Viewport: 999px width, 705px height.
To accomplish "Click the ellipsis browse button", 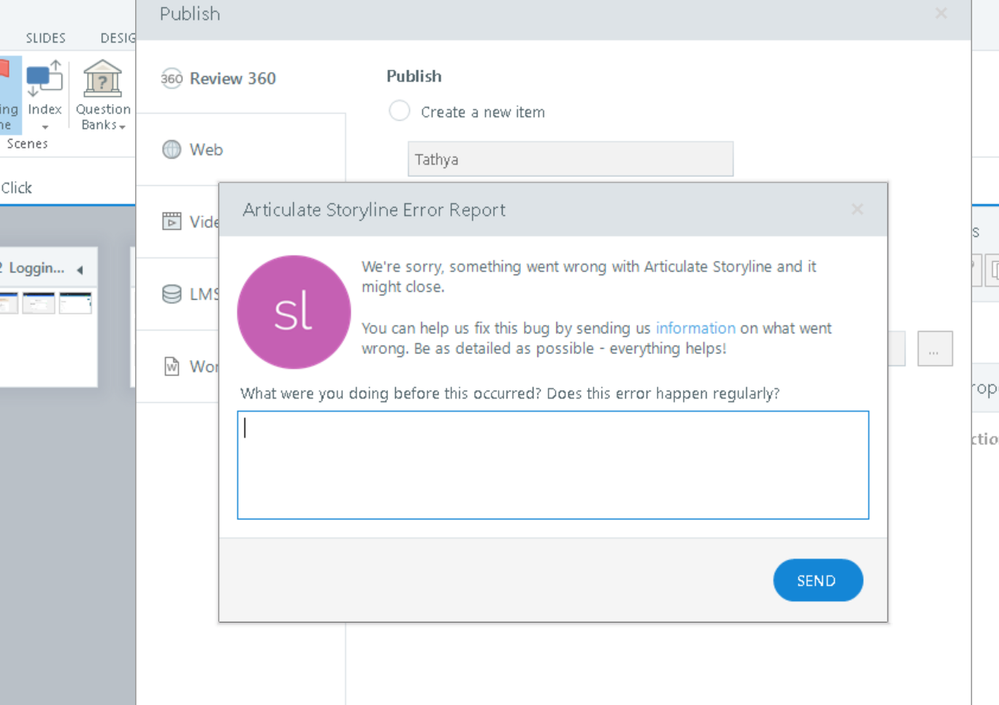I will [934, 350].
